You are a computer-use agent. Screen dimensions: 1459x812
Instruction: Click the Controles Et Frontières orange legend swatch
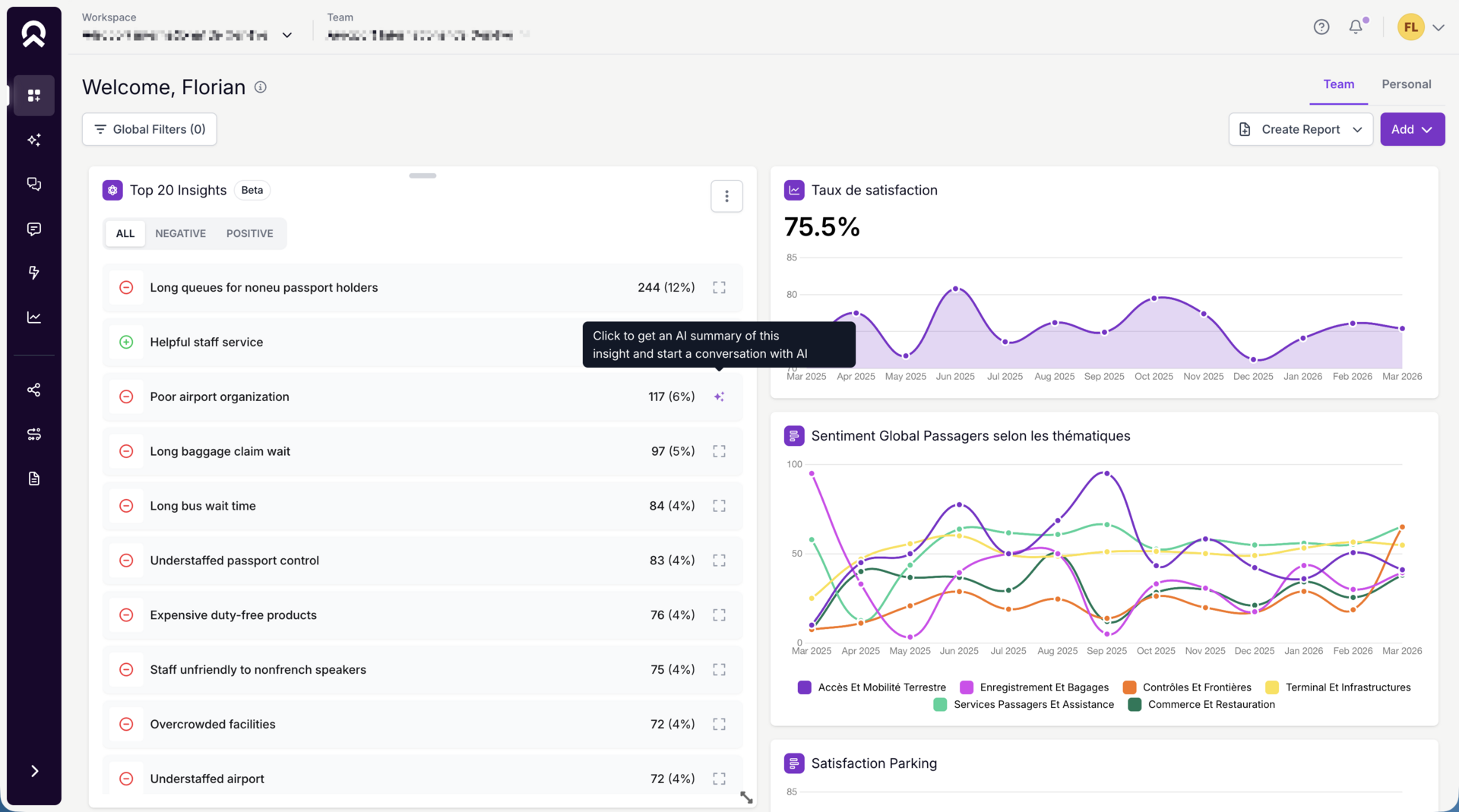[1129, 687]
